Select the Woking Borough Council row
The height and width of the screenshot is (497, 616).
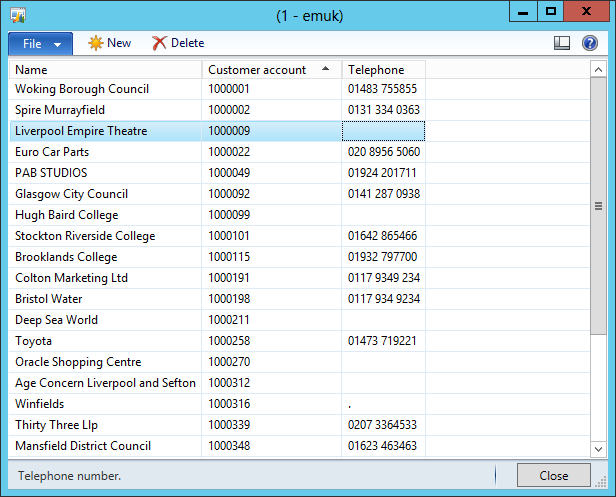tap(299, 89)
